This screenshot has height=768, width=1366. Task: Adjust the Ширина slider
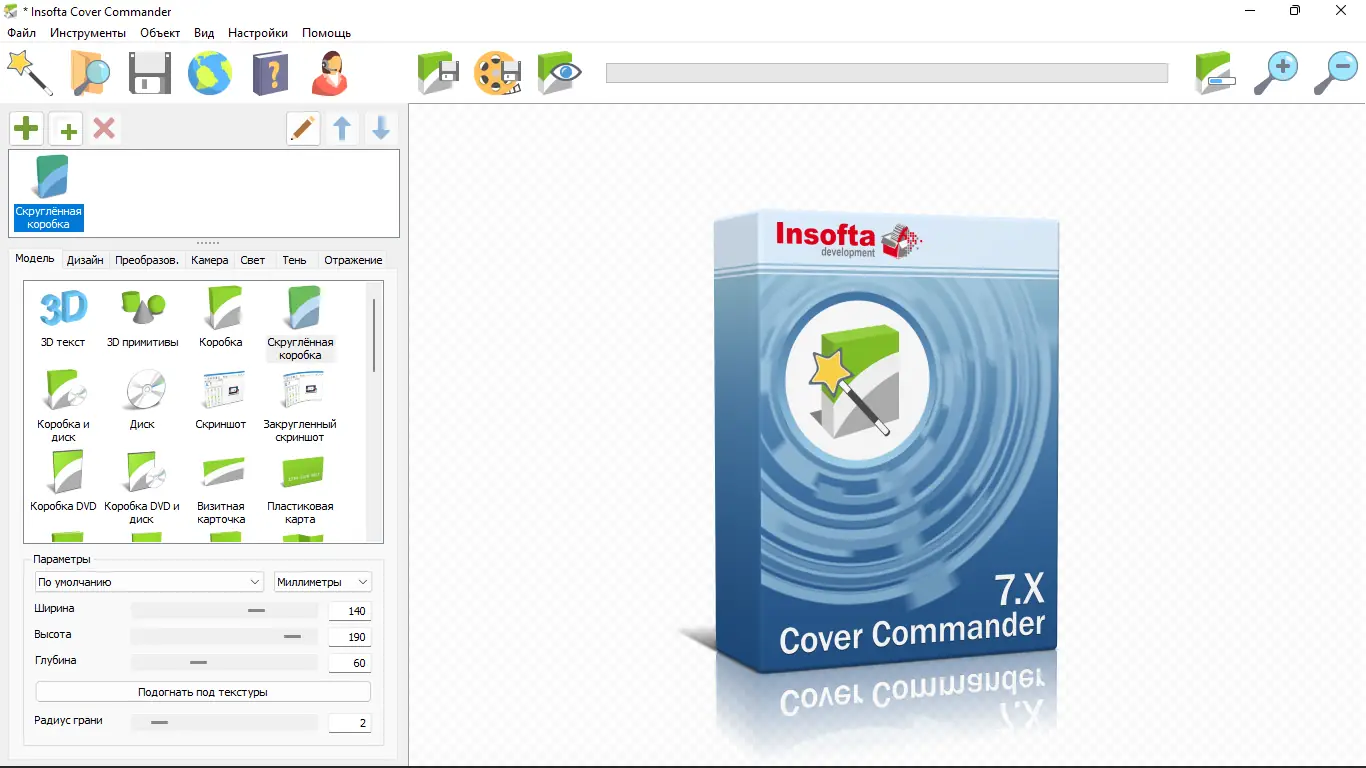click(x=224, y=610)
